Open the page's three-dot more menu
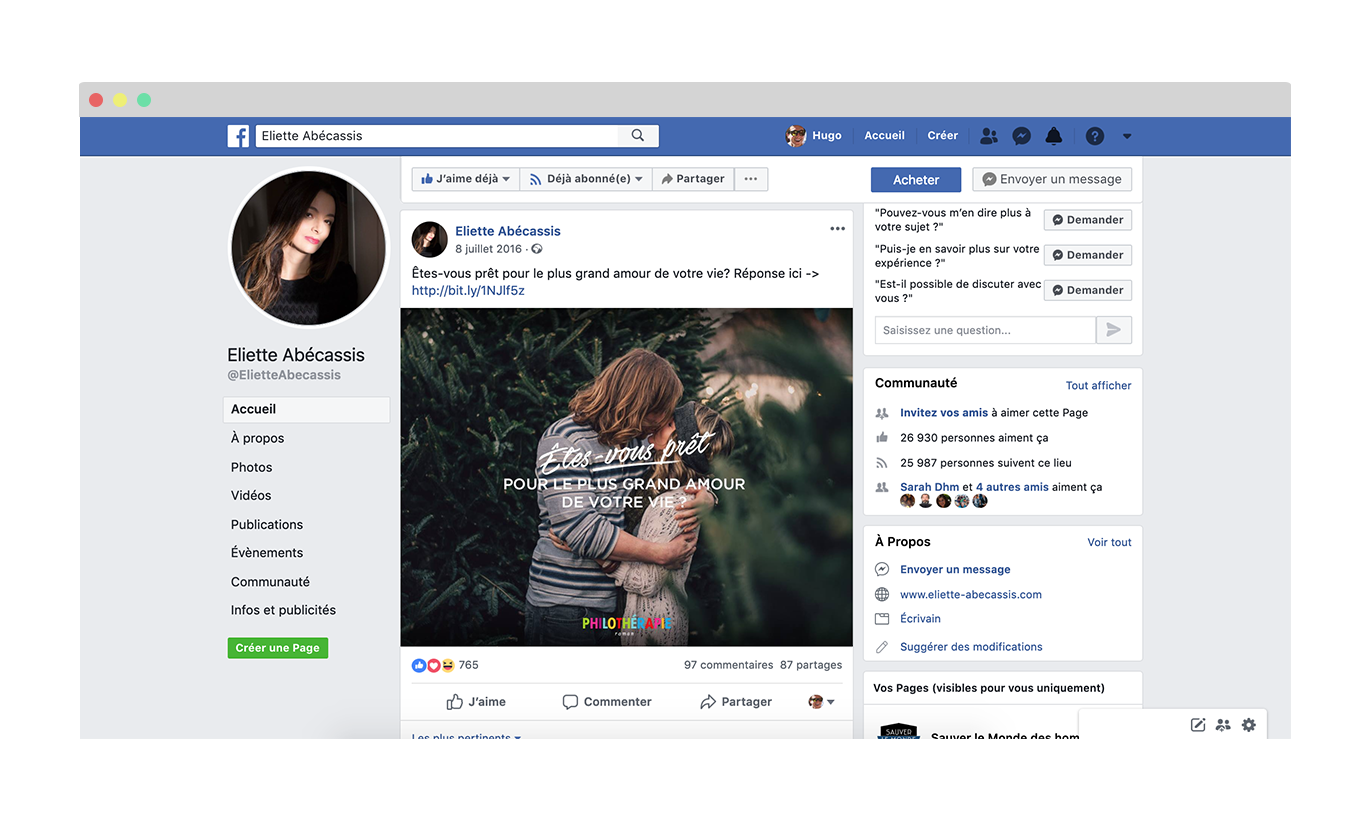Screen dimensions: 1366x820 point(751,179)
